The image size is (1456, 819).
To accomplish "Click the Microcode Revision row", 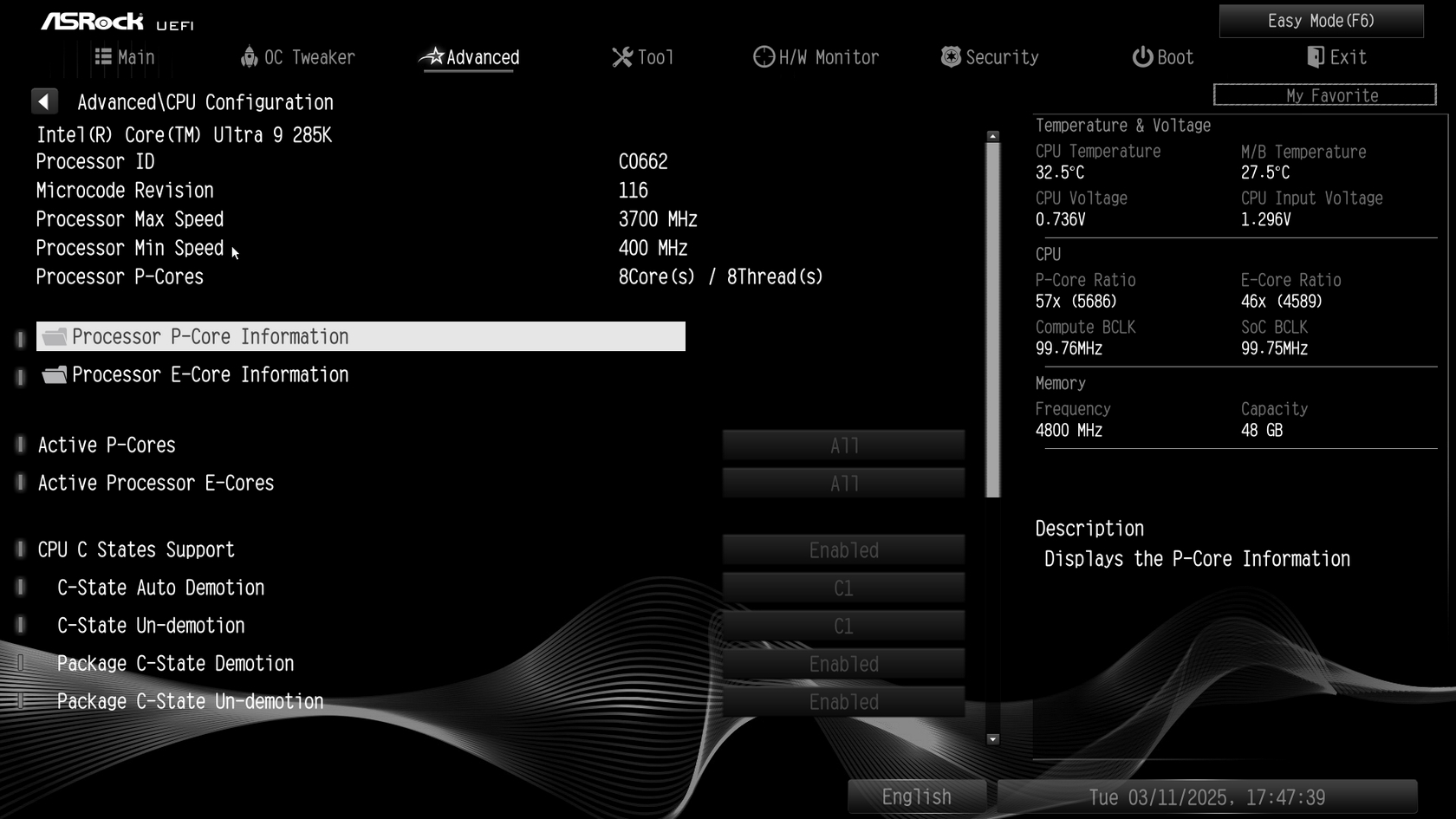I will [x=341, y=191].
